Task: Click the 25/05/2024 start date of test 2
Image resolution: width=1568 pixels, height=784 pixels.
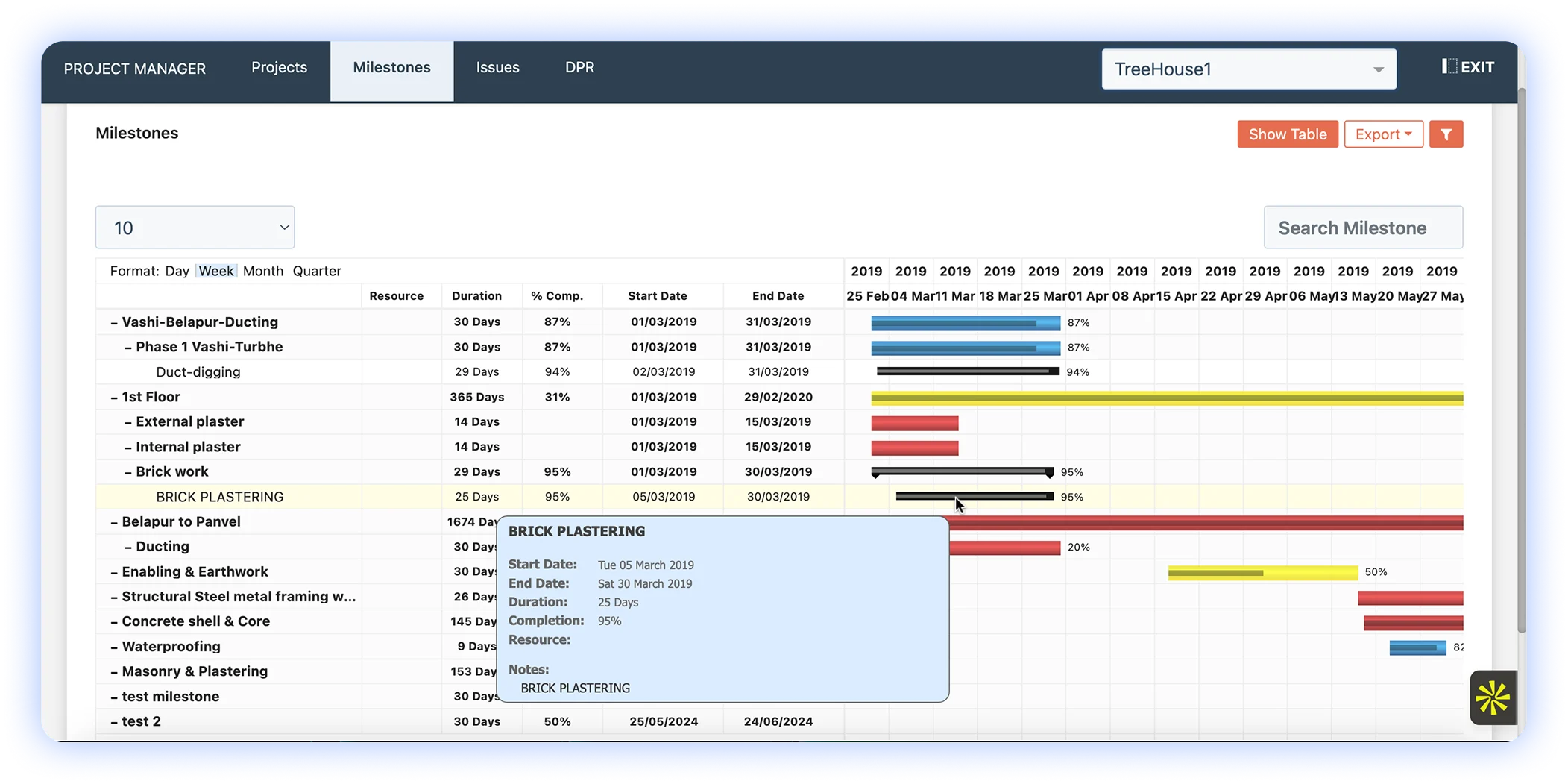Action: (664, 721)
